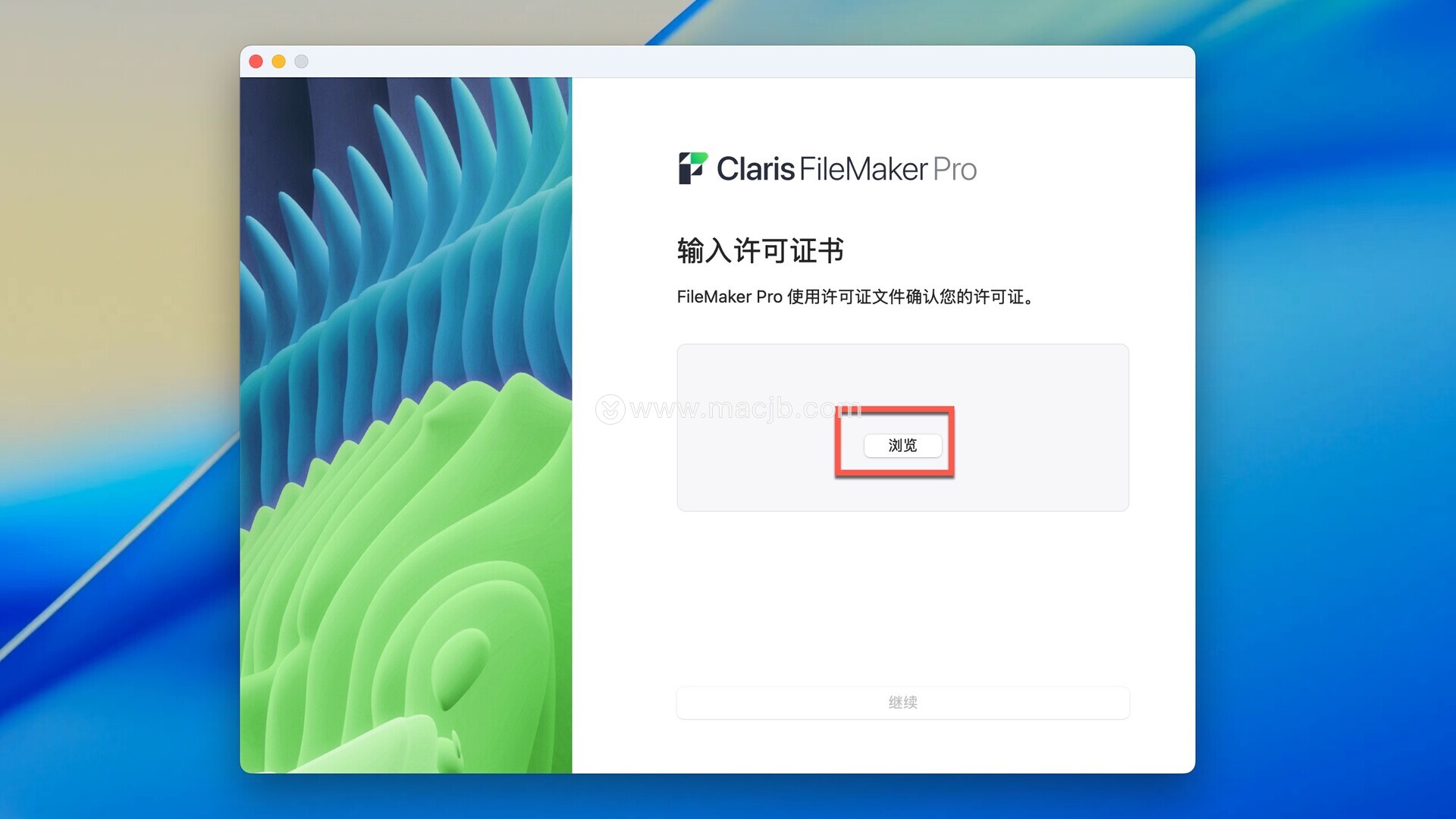Minimize the window with the yellow button
This screenshot has width=1456, height=819.
tap(279, 61)
